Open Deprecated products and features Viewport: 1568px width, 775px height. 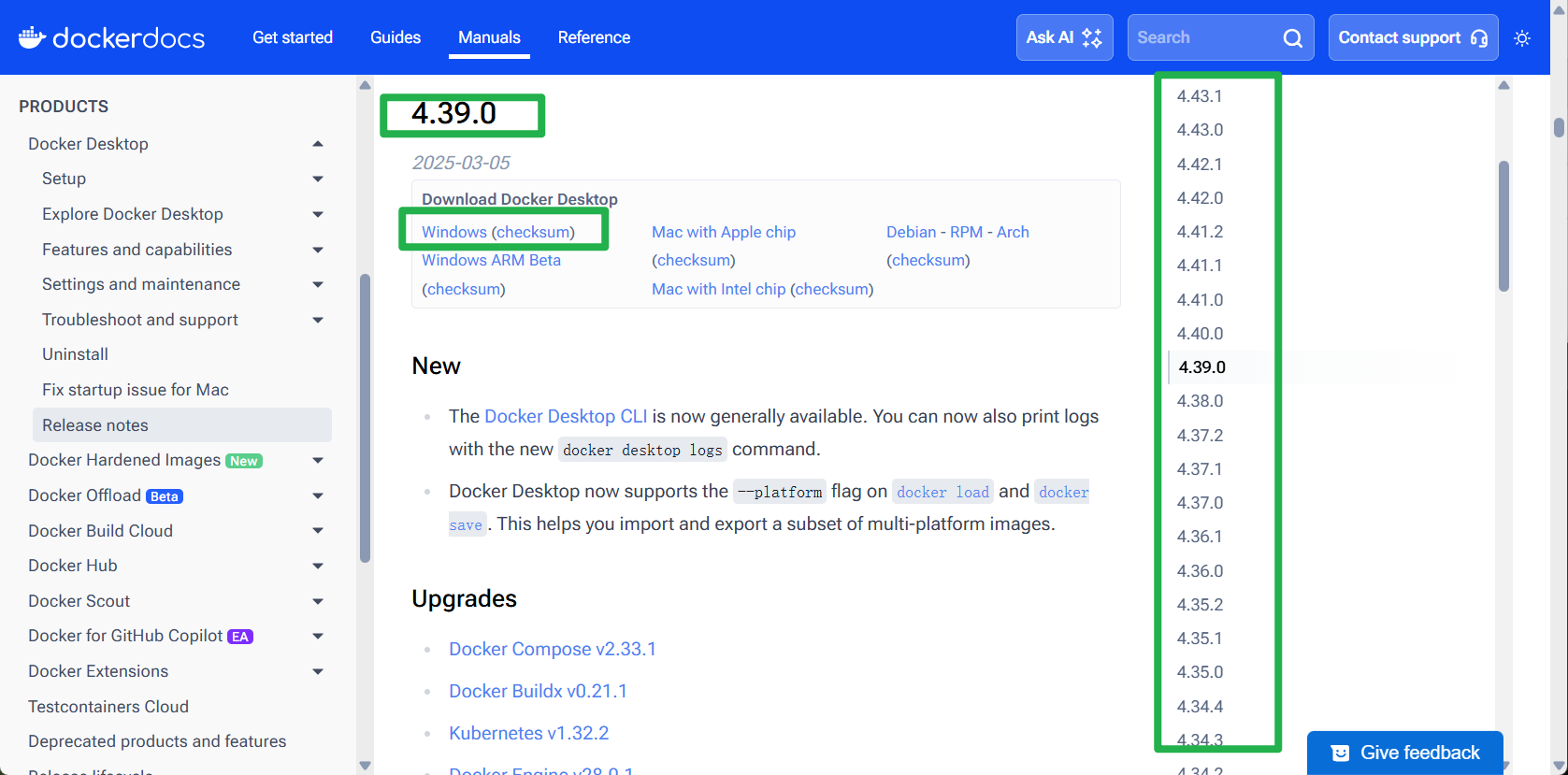coord(157,741)
